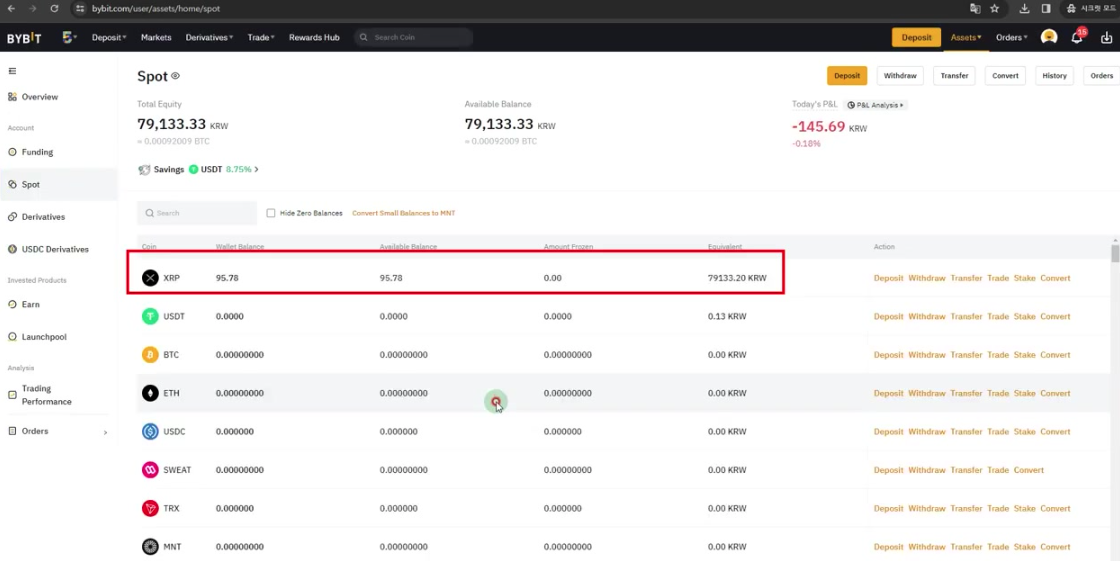Click the asset list Search box
This screenshot has width=1120, height=561.
(x=197, y=213)
